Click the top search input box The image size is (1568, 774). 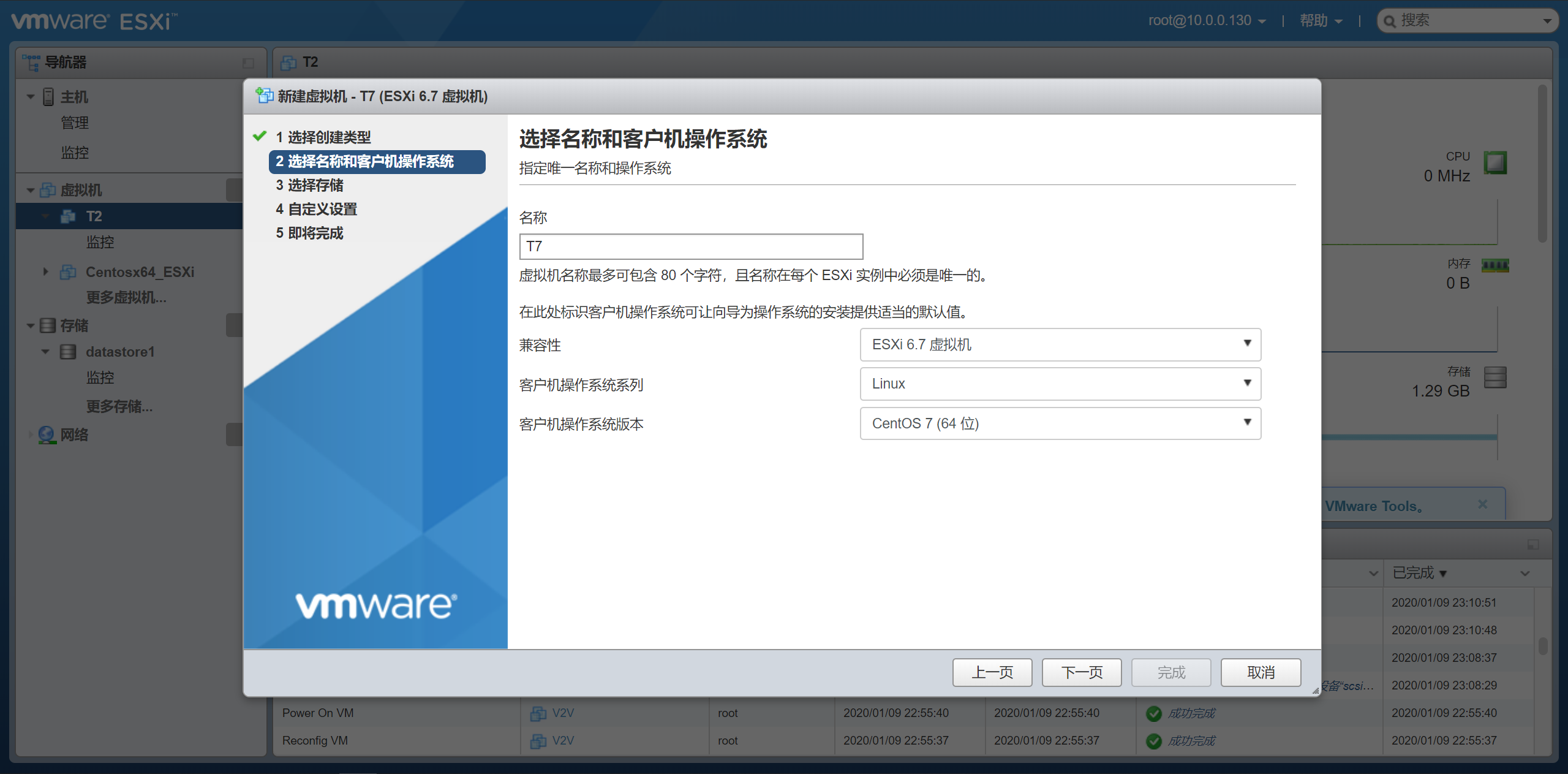(x=1469, y=21)
